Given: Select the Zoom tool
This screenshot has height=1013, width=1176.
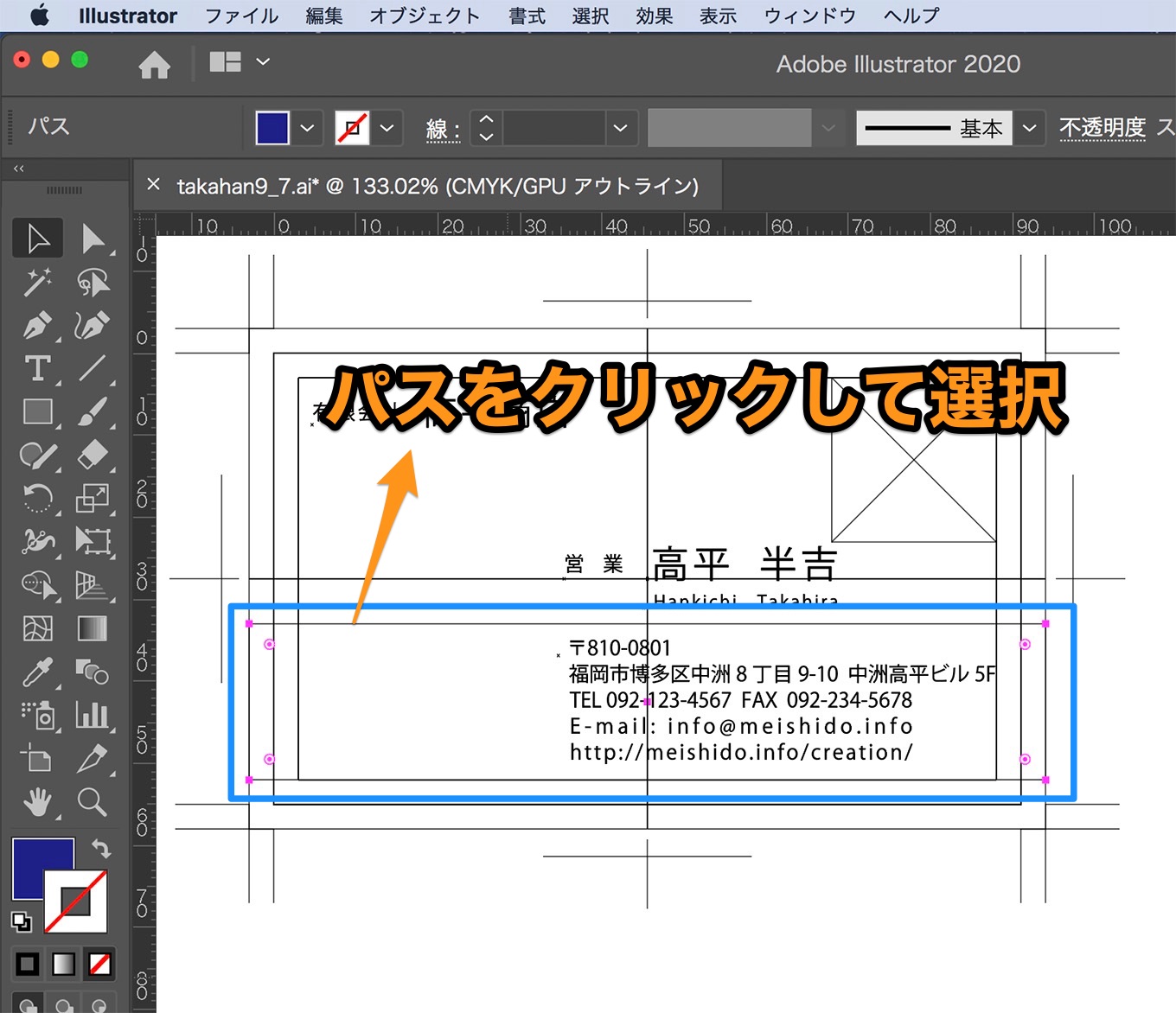Looking at the screenshot, I should point(92,802).
